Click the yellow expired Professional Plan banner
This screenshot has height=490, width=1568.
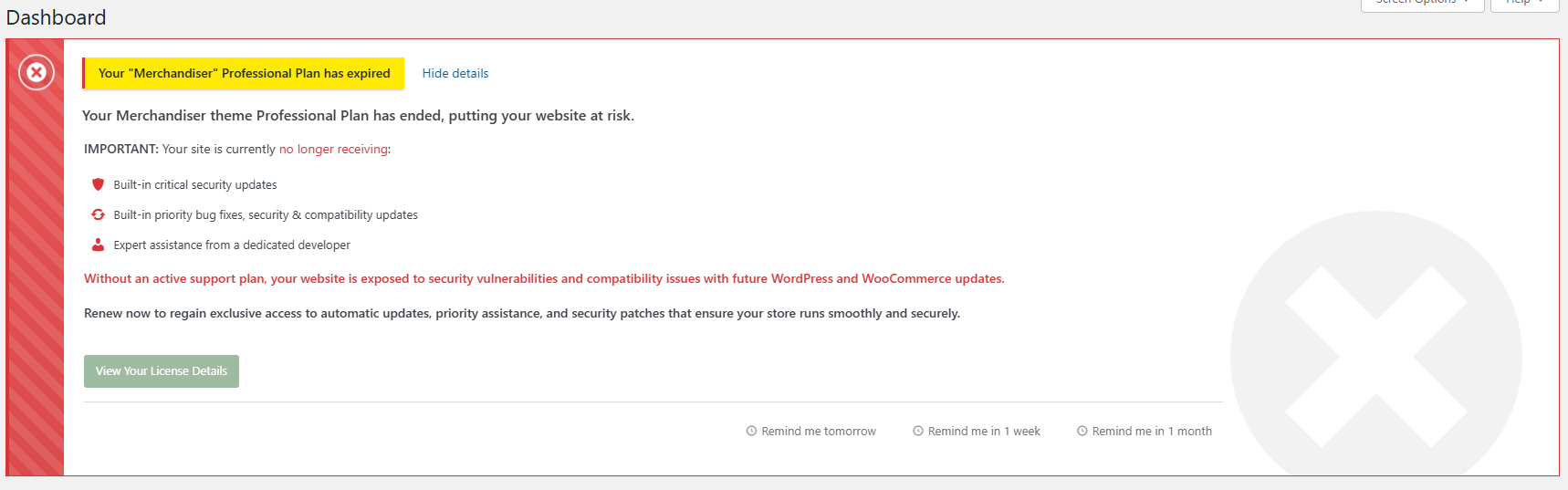point(244,73)
